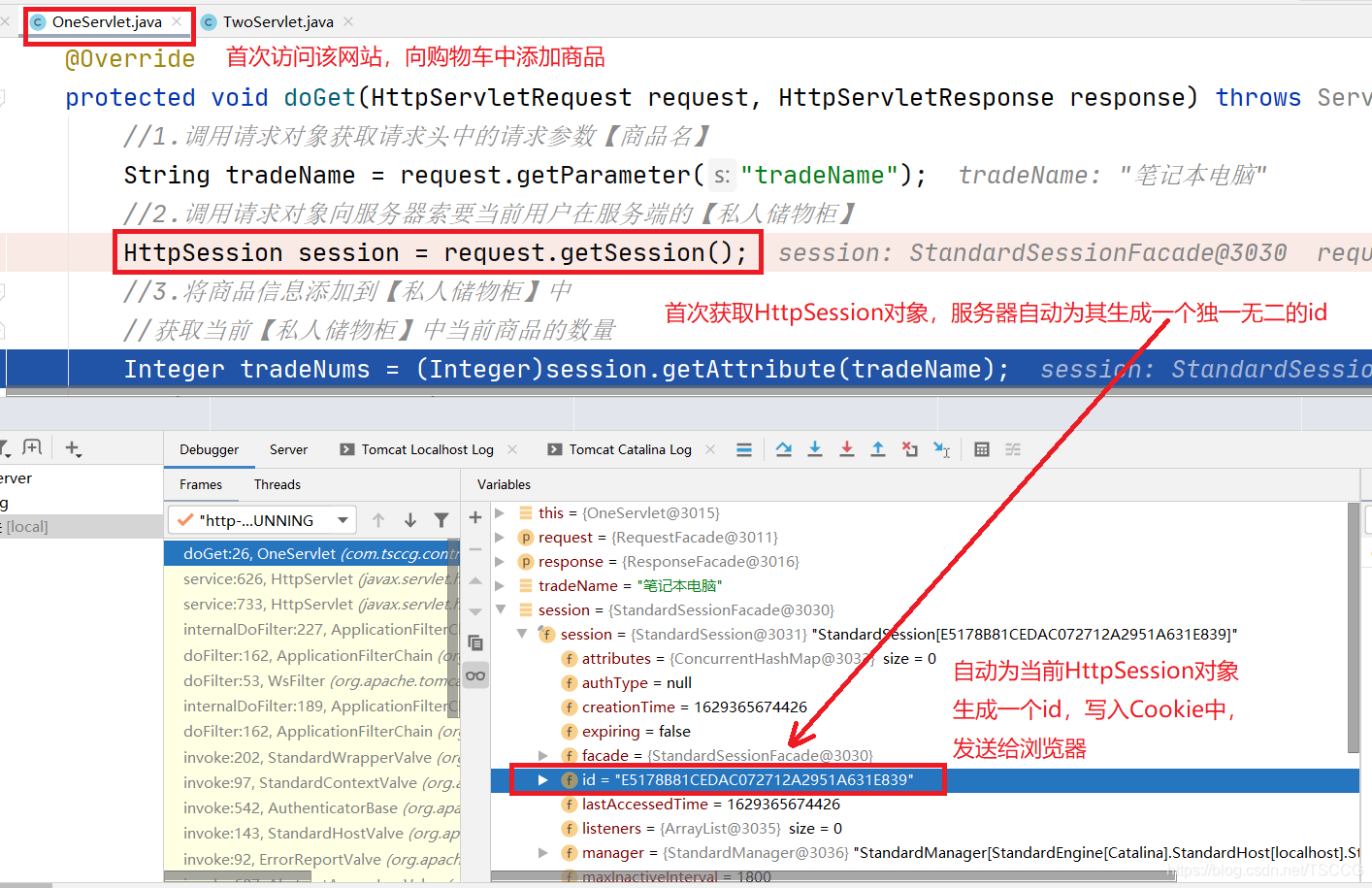Viewport: 1372px width, 888px height.
Task: Select the invoke:542, AuthenticatorBase frame
Action: (312, 807)
